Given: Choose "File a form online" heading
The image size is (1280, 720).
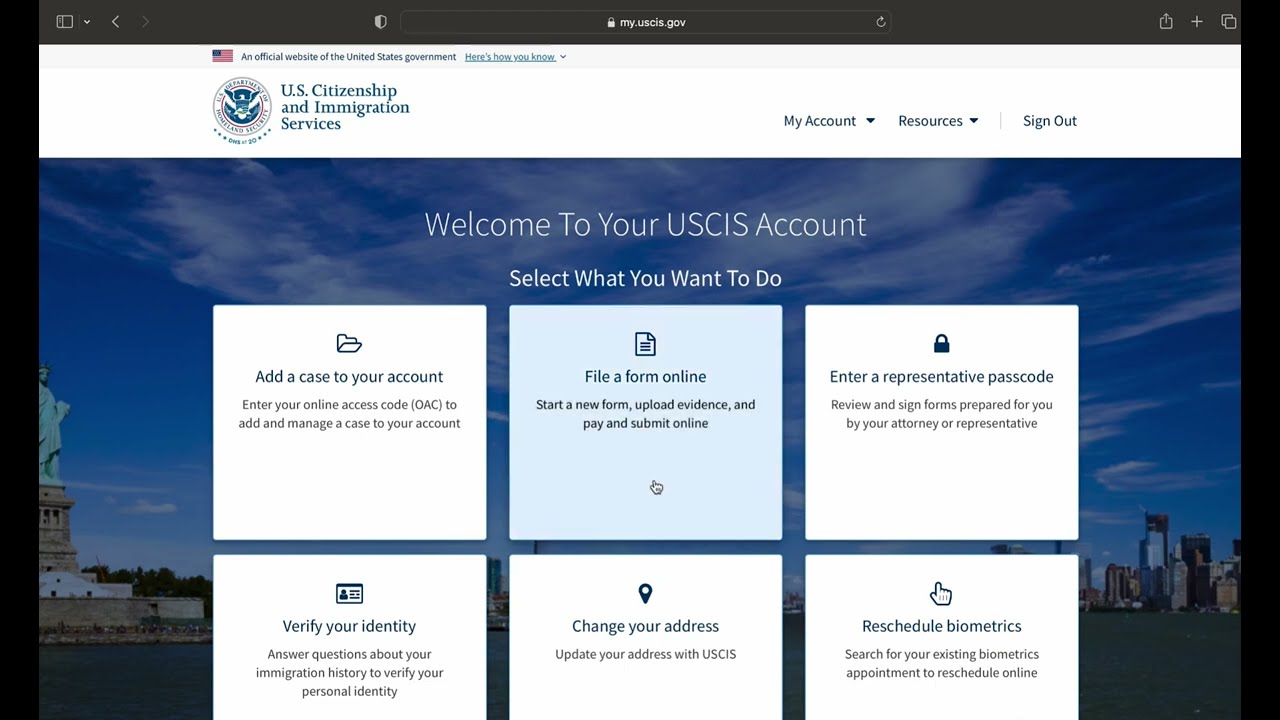Looking at the screenshot, I should point(645,376).
